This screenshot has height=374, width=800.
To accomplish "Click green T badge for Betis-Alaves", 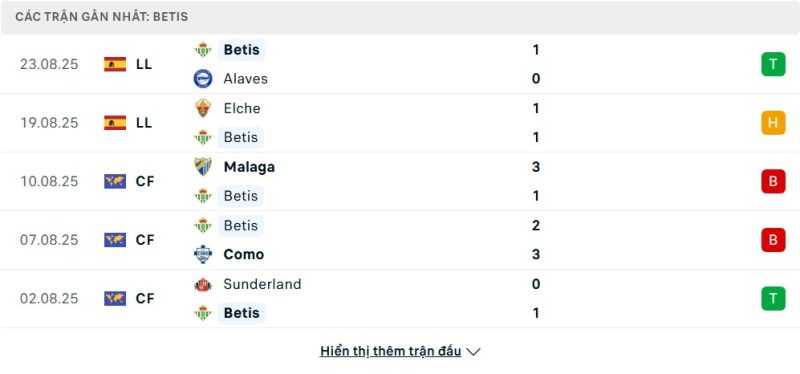I will pyautogui.click(x=773, y=64).
